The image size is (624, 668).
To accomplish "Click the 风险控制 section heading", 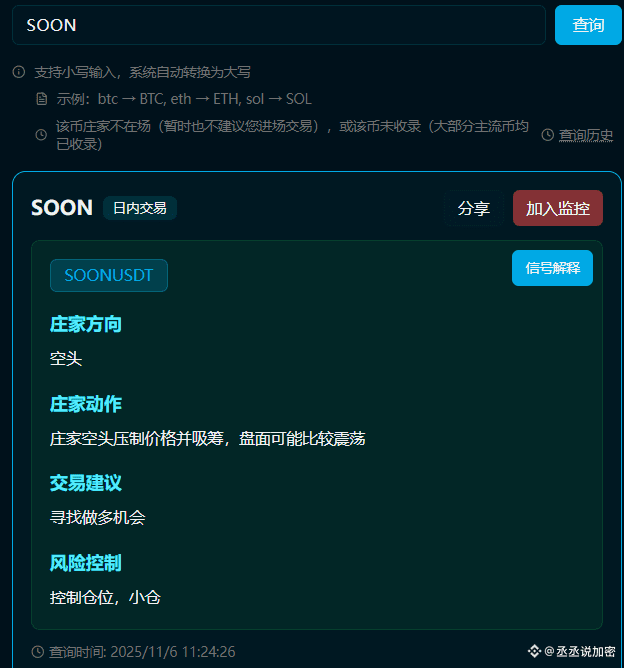I will [x=86, y=563].
